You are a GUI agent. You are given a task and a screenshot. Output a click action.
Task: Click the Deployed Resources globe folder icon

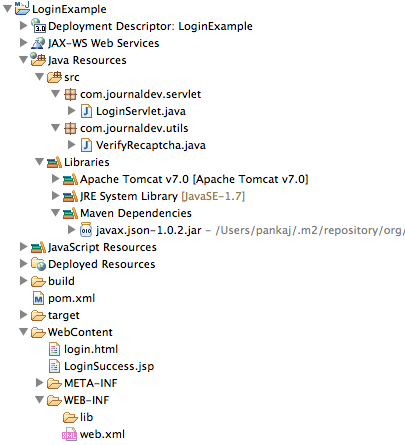coord(38,264)
